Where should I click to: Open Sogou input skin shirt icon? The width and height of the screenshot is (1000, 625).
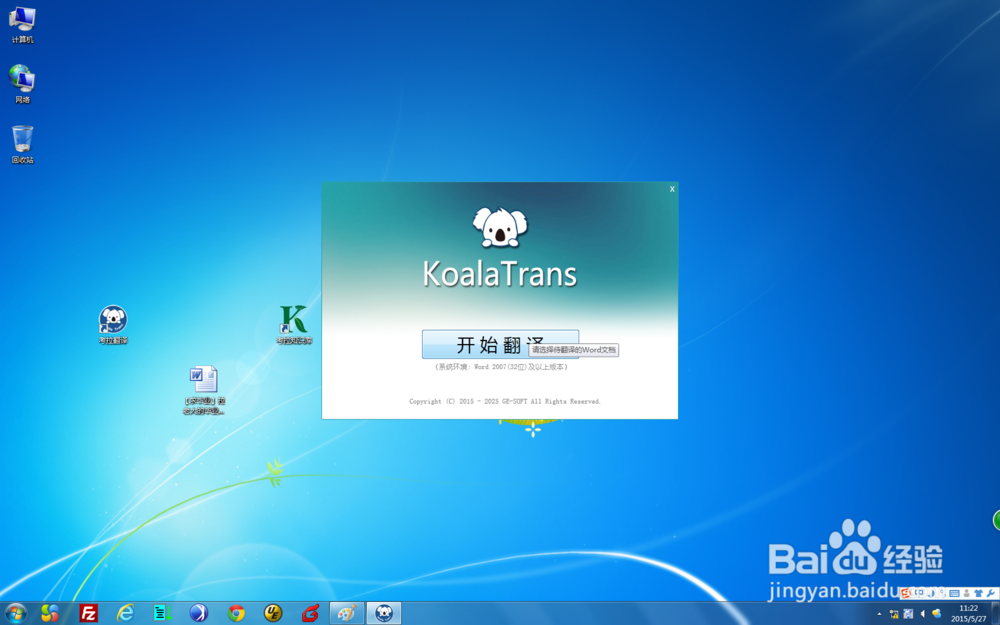978,593
